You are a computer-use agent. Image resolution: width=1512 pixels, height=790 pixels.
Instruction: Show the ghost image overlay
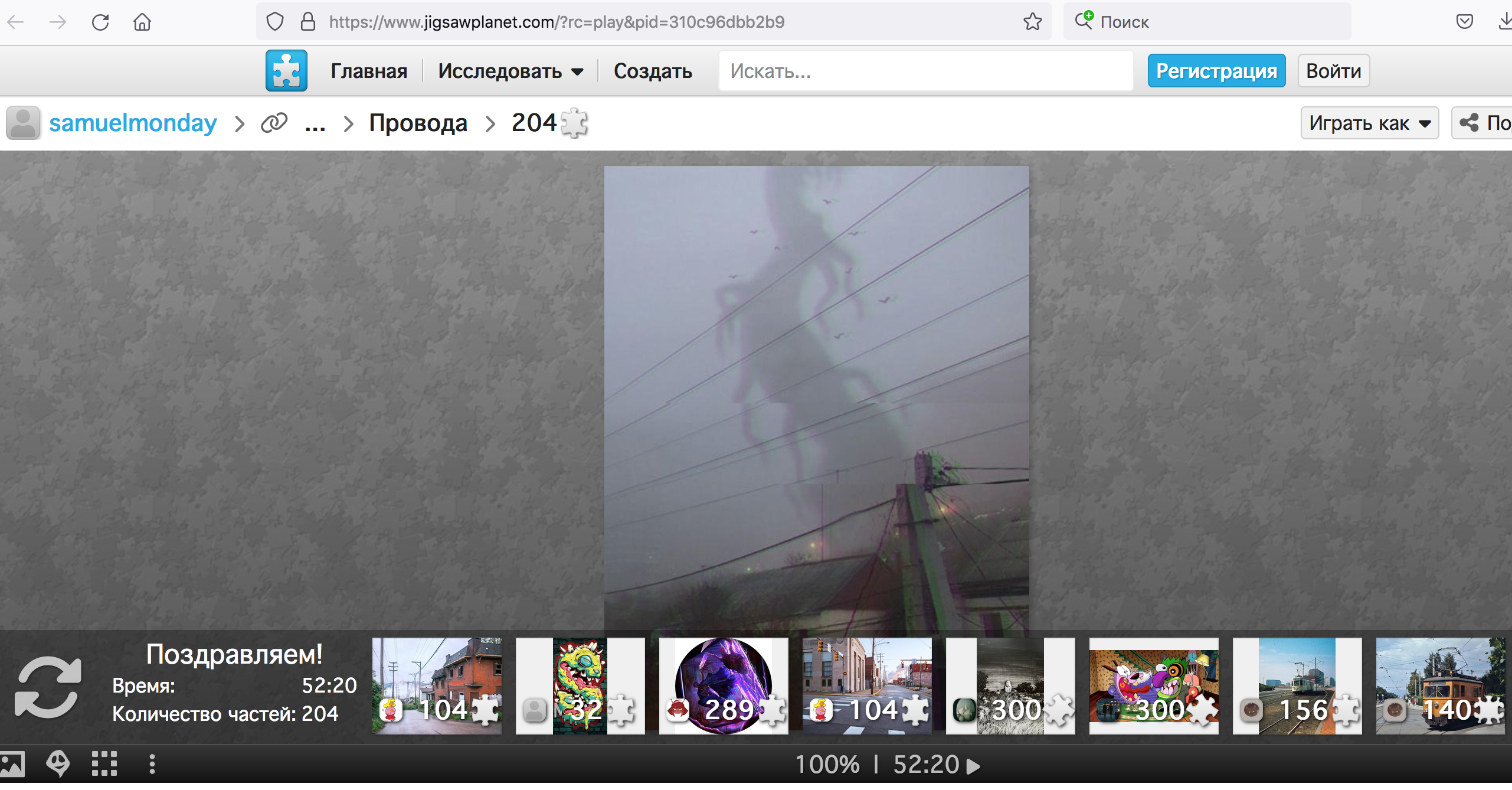[58, 764]
